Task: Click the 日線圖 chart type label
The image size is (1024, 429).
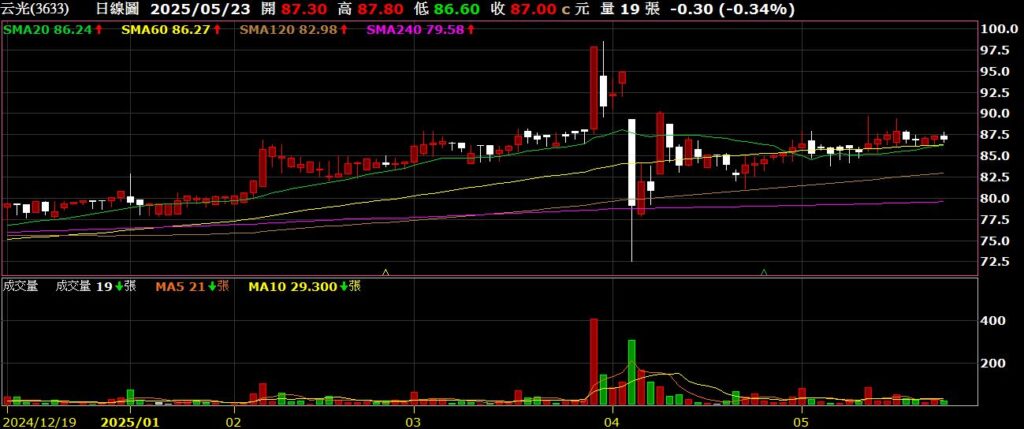Action: [118, 9]
